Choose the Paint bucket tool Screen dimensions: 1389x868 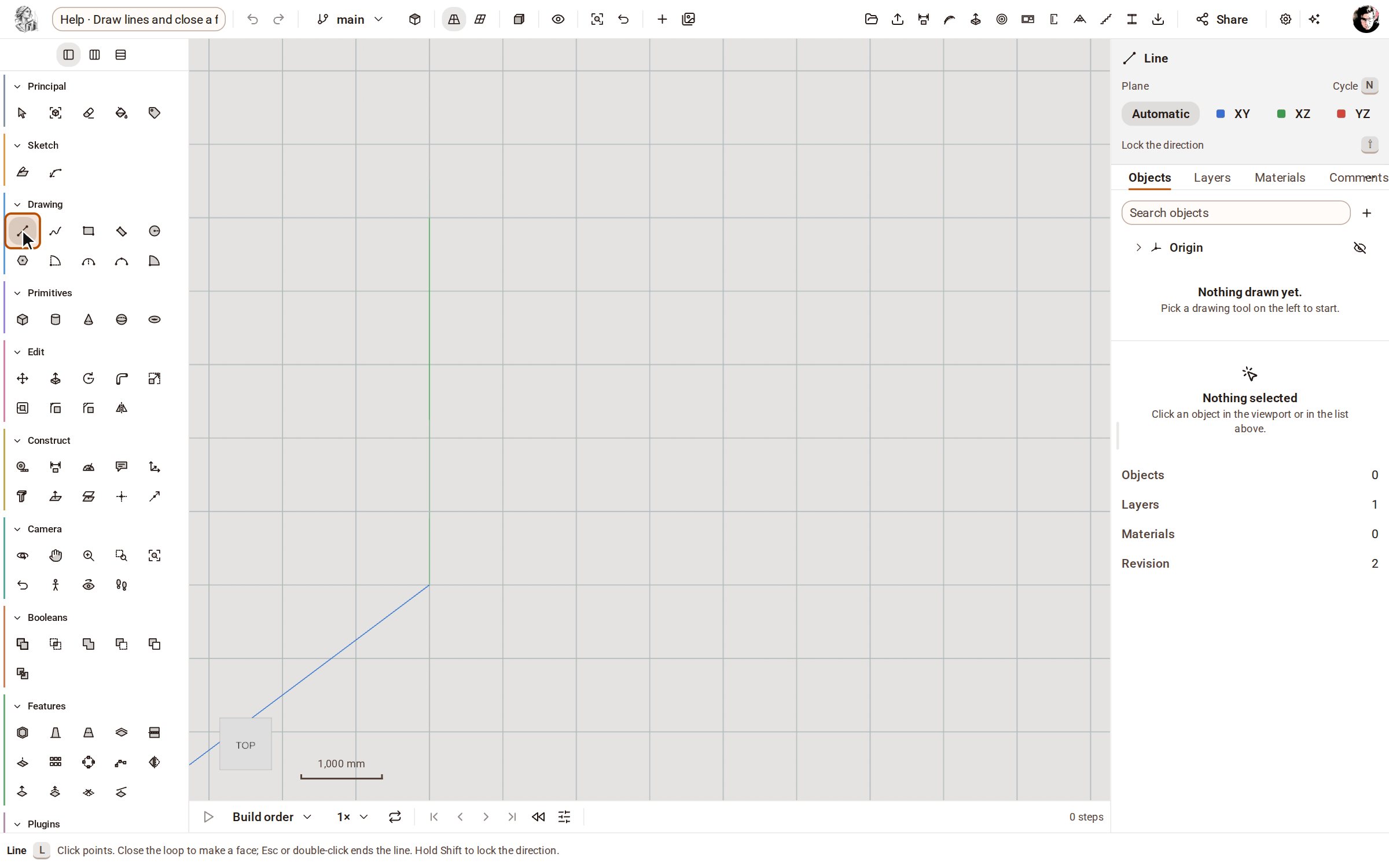(x=121, y=113)
